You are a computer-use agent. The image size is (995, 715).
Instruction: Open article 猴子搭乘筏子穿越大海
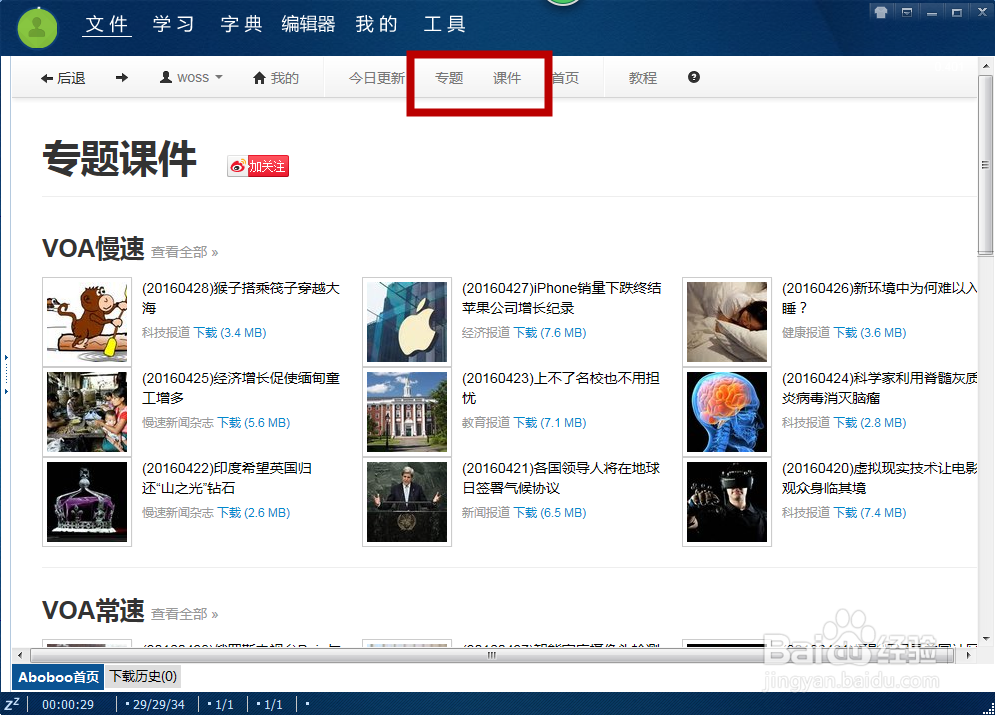pos(241,298)
